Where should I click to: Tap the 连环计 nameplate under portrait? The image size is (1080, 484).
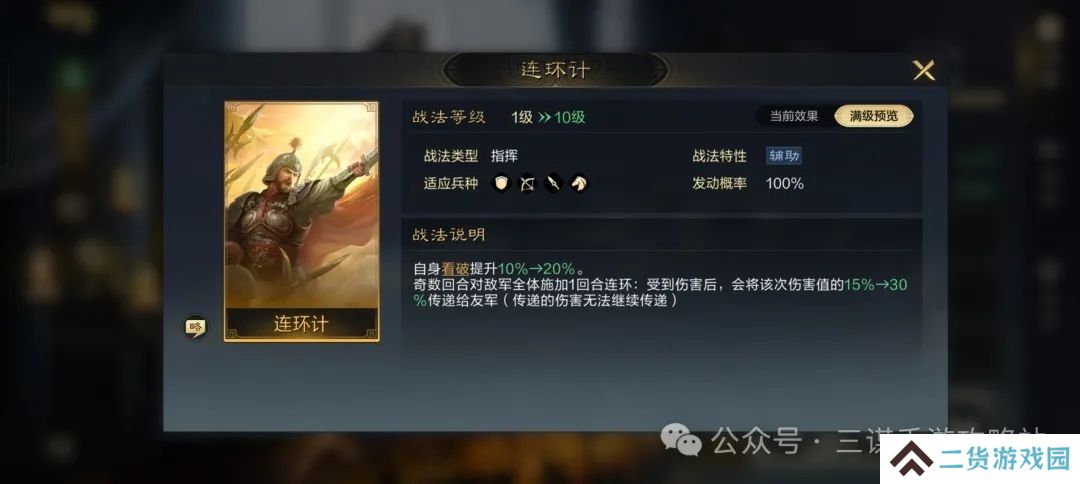pyautogui.click(x=302, y=324)
